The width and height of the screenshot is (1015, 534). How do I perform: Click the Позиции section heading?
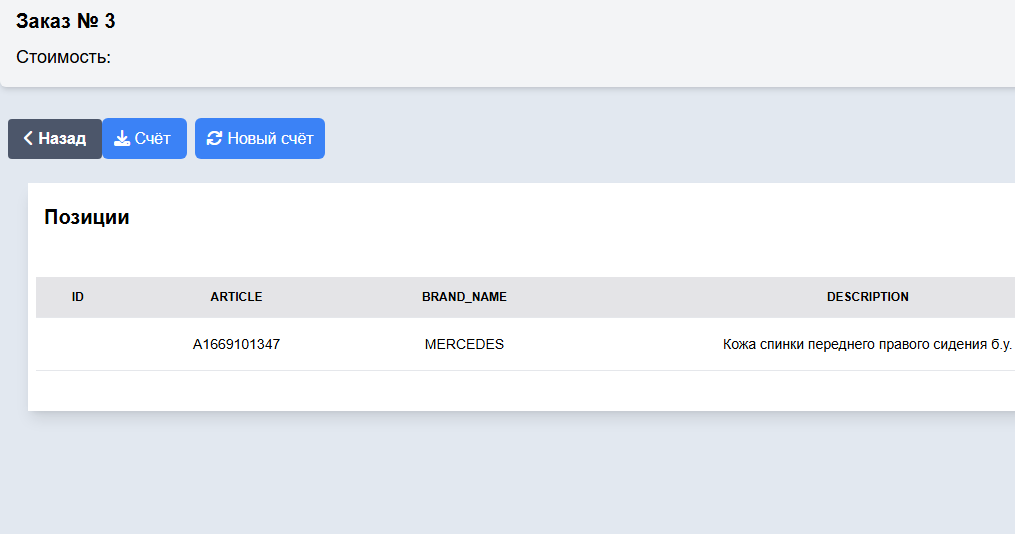pyautogui.click(x=87, y=217)
